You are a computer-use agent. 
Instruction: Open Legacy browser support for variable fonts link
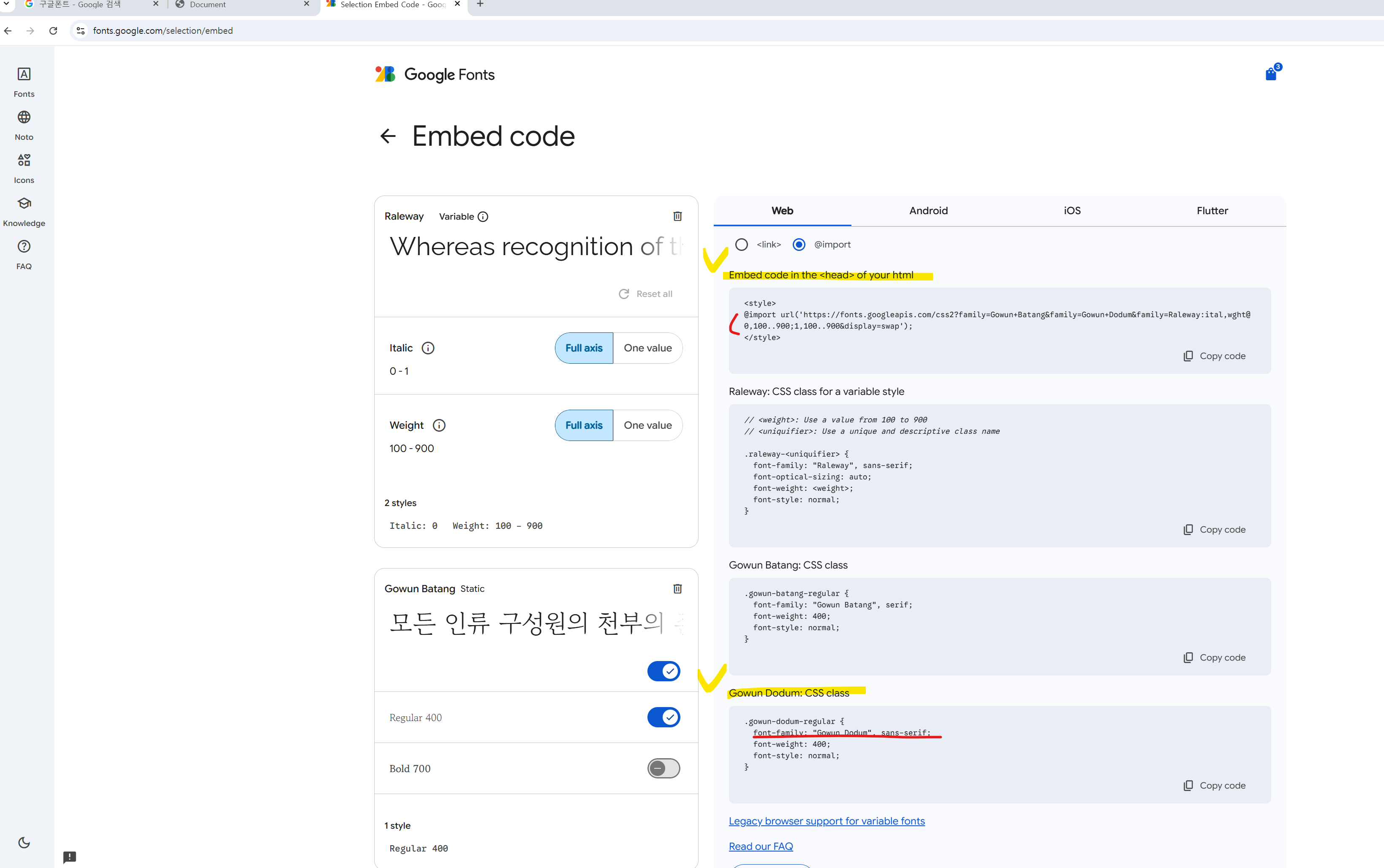[x=827, y=821]
